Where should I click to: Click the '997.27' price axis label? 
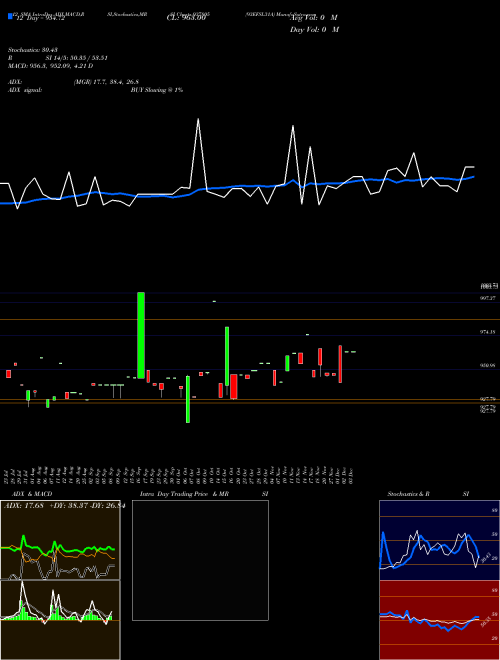pyautogui.click(x=488, y=298)
